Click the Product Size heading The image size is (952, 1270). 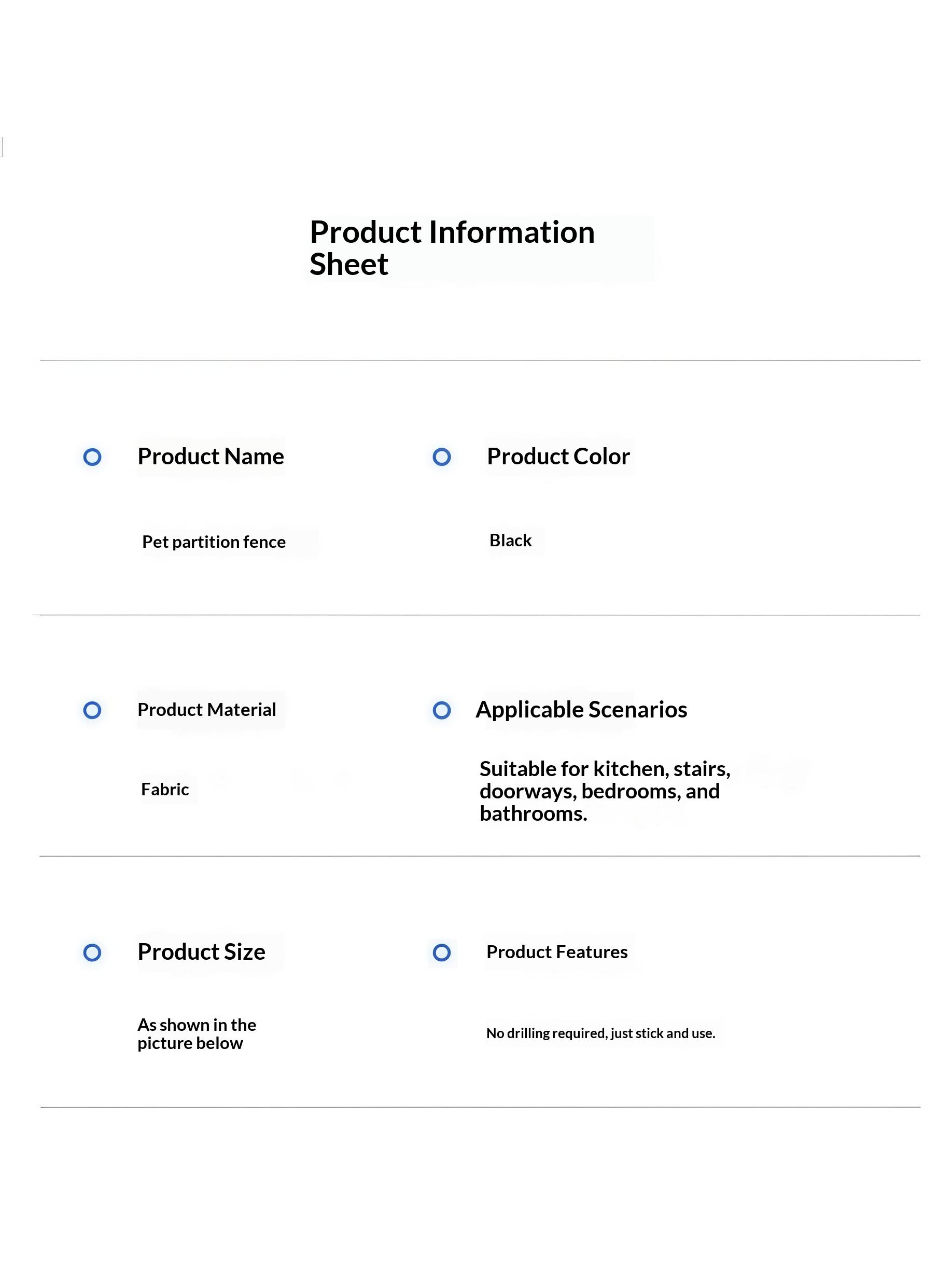coord(201,952)
